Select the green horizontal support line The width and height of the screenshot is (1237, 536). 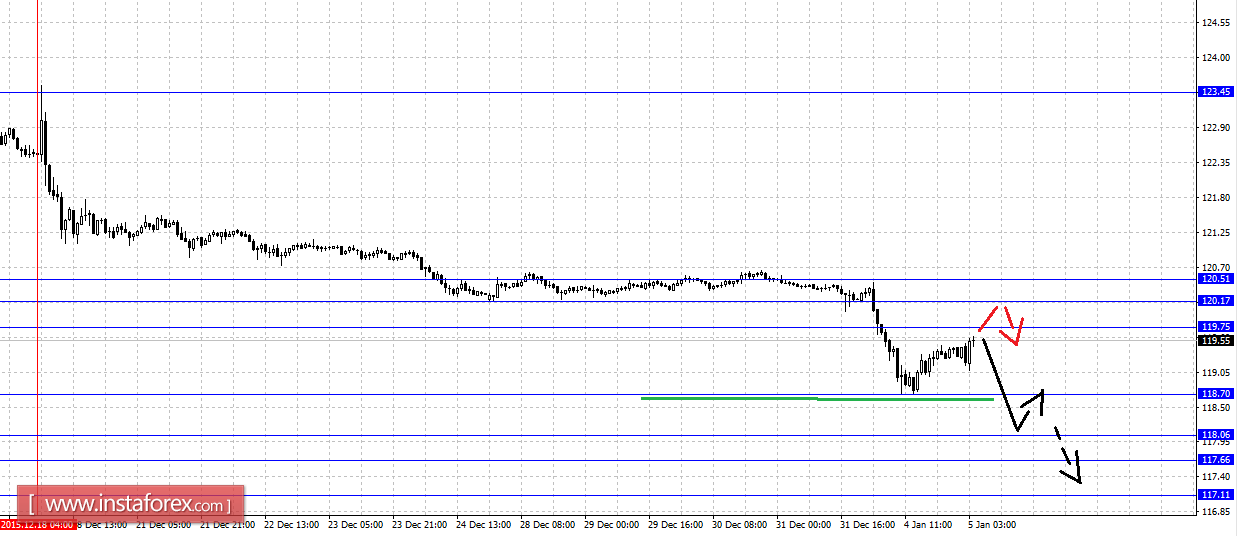[817, 399]
